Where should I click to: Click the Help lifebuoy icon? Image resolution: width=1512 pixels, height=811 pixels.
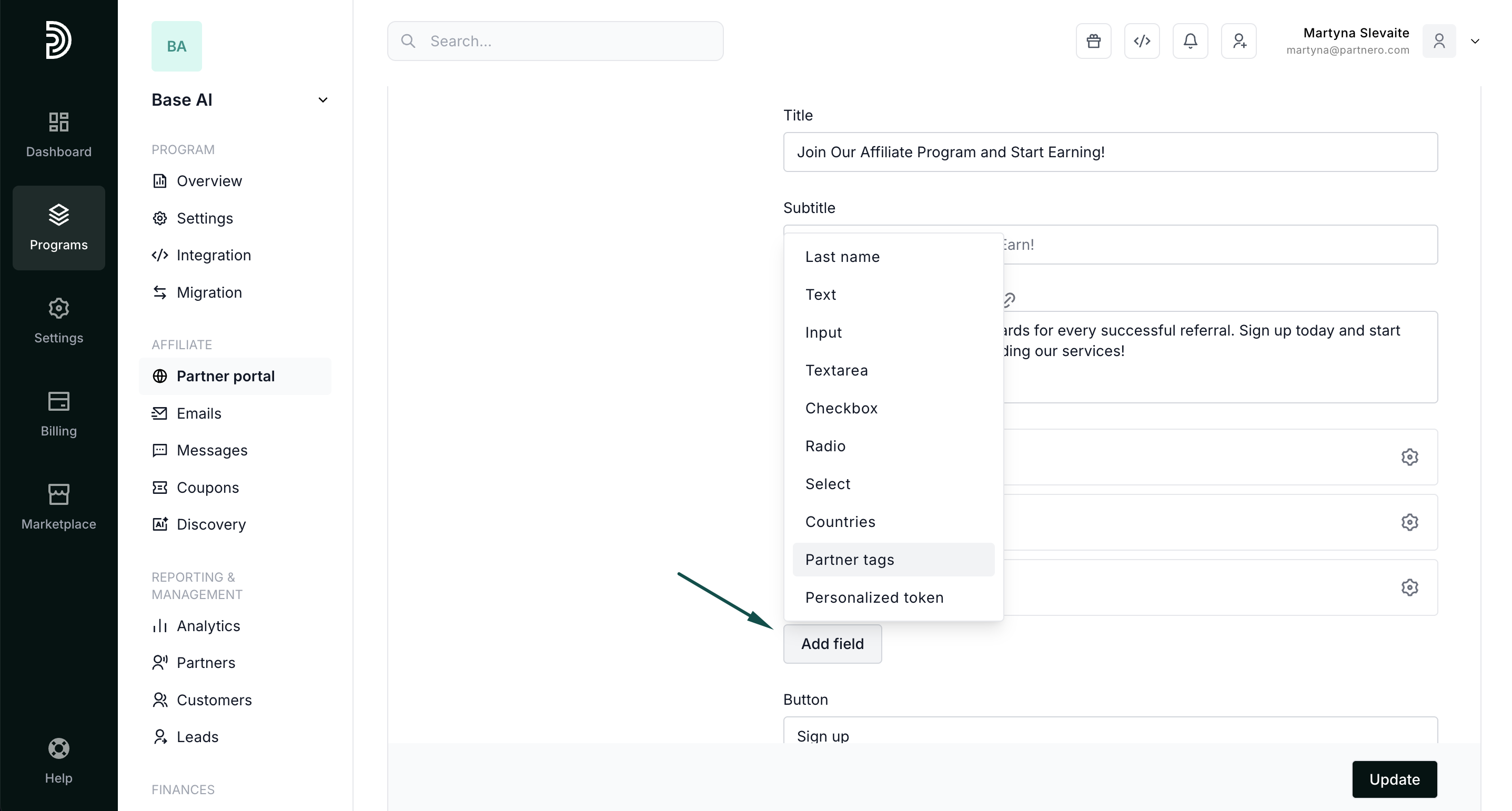click(x=59, y=748)
